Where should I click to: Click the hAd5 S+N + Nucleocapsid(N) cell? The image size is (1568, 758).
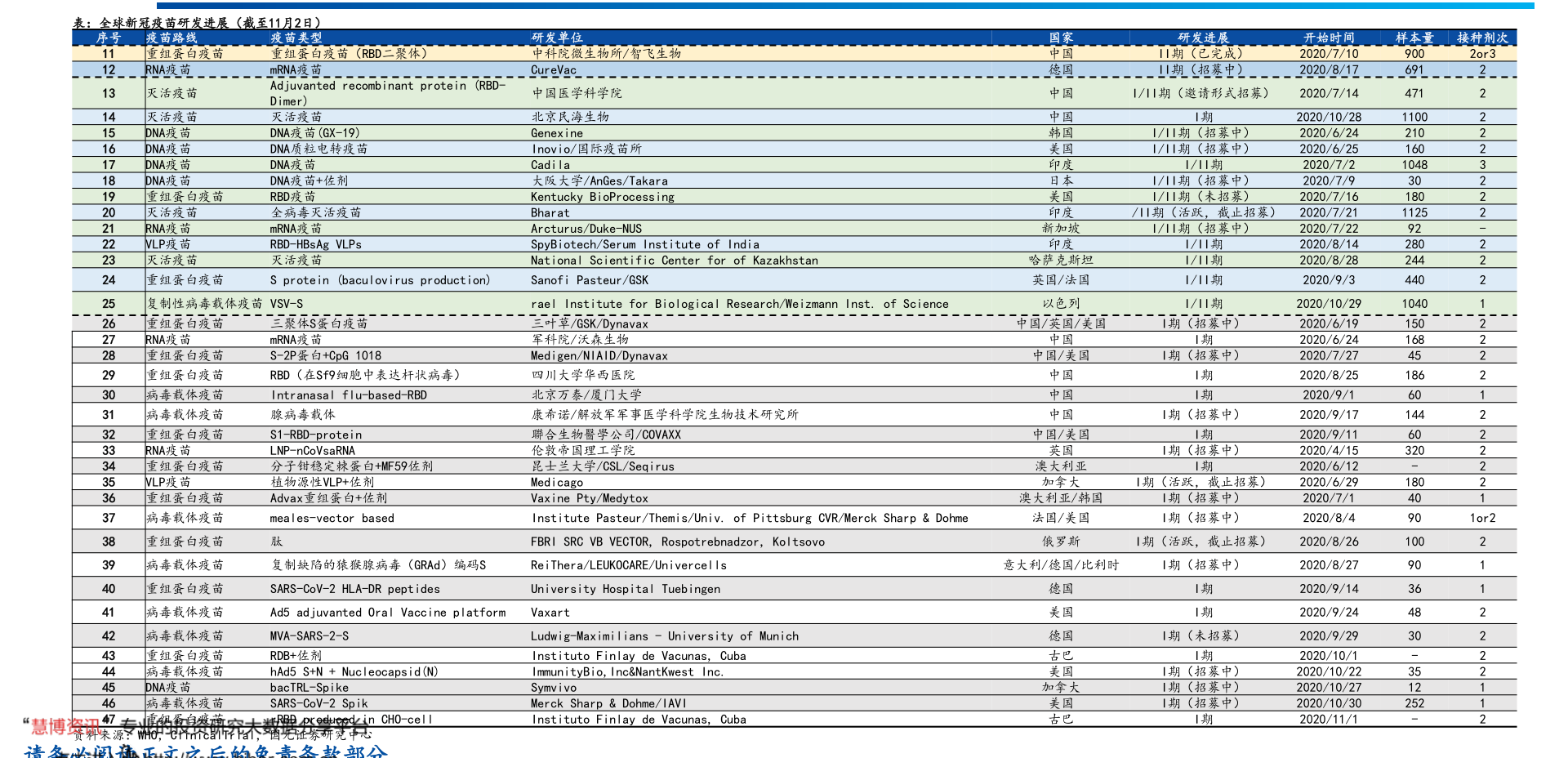point(354,671)
